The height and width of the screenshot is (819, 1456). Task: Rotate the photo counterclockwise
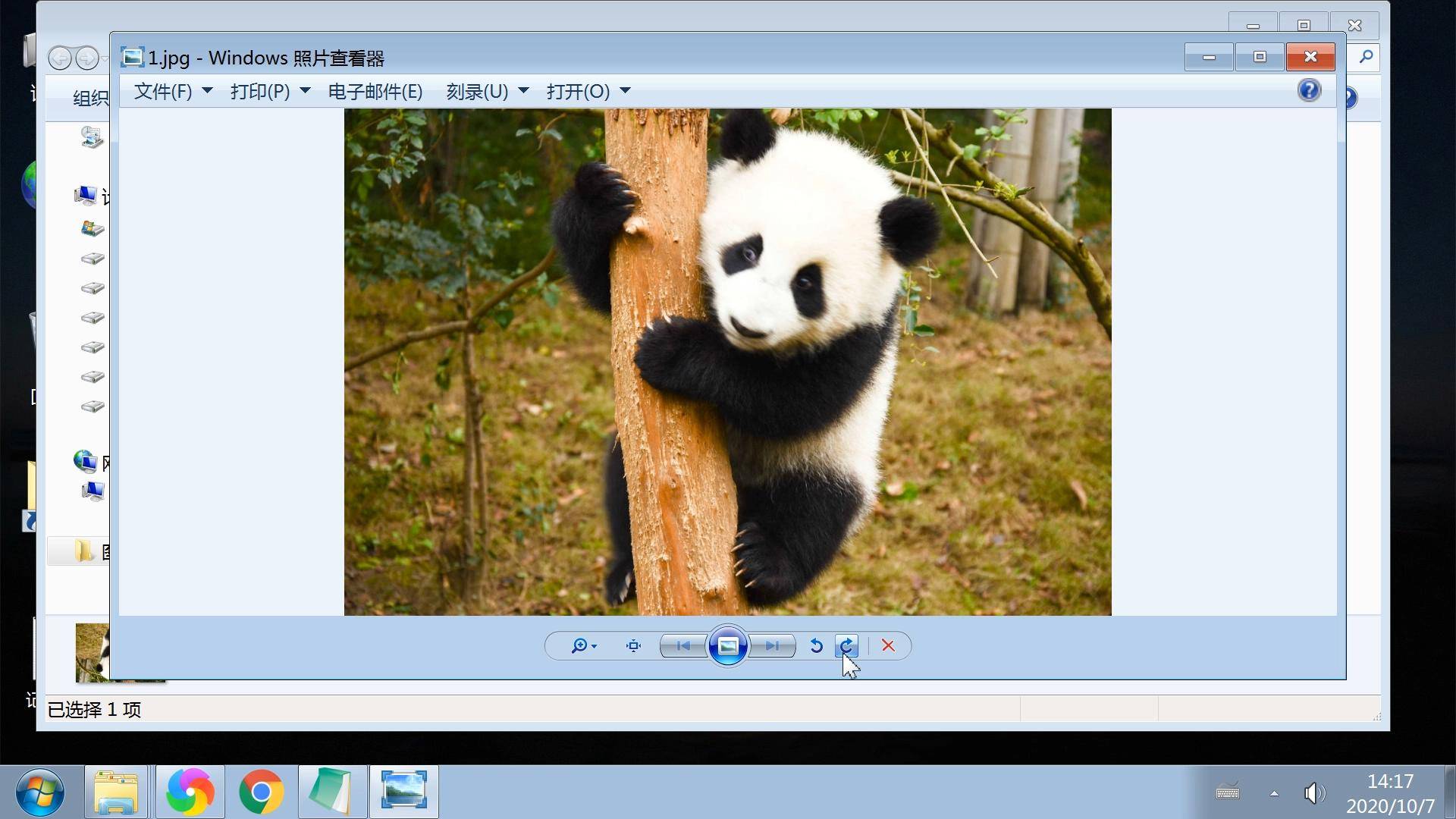(x=816, y=646)
